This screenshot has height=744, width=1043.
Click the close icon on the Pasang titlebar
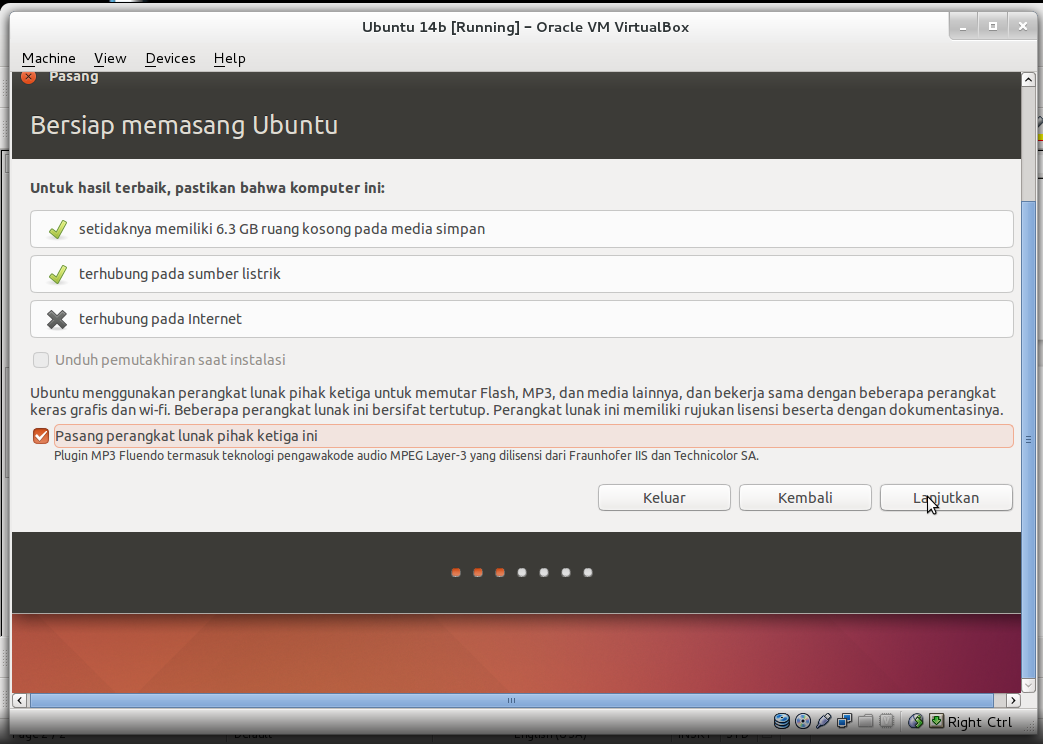(x=28, y=76)
